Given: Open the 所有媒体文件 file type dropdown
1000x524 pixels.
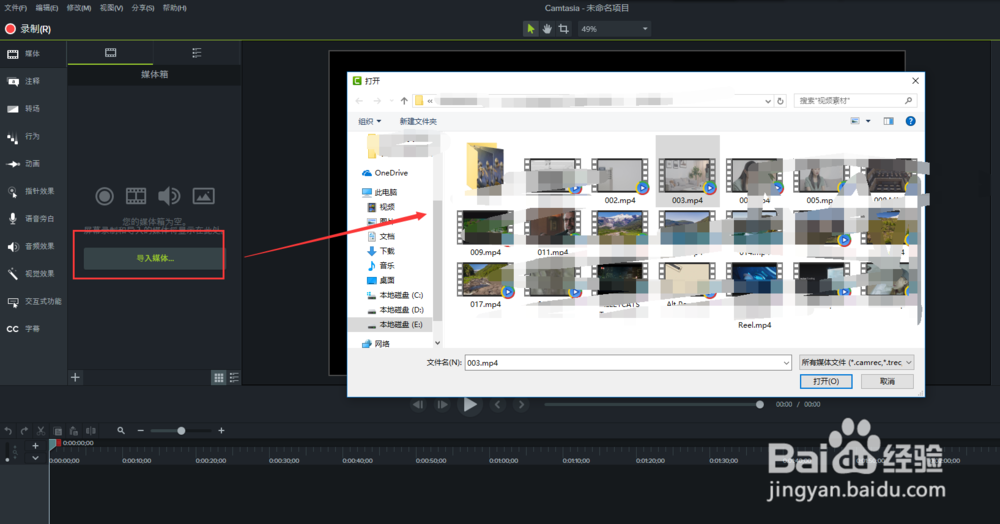Looking at the screenshot, I should click(x=857, y=363).
